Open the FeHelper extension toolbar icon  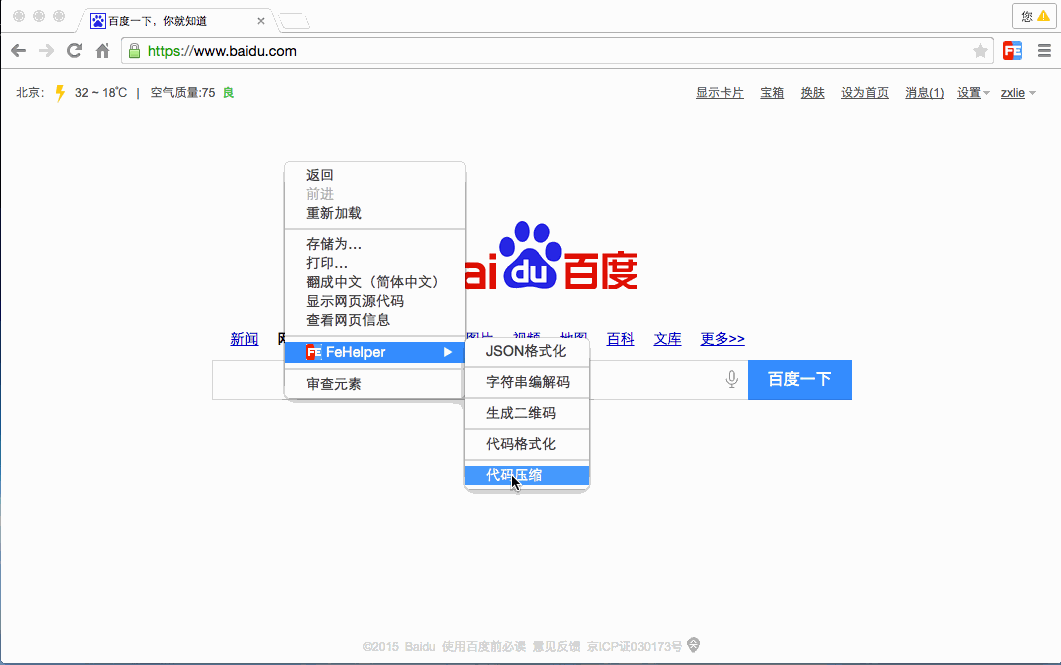coord(1012,51)
